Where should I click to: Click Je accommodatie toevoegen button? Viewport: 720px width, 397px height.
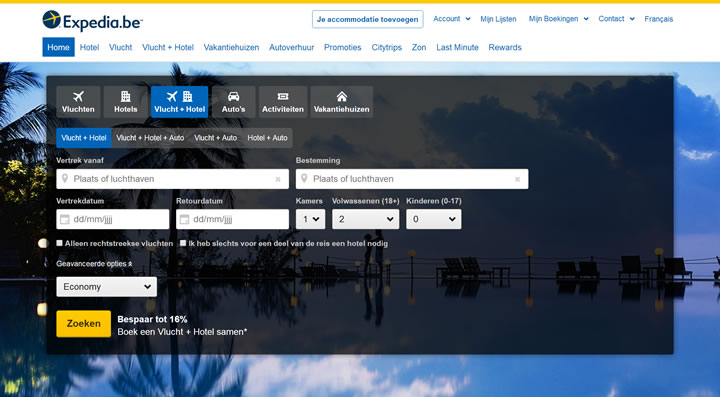[x=367, y=19]
